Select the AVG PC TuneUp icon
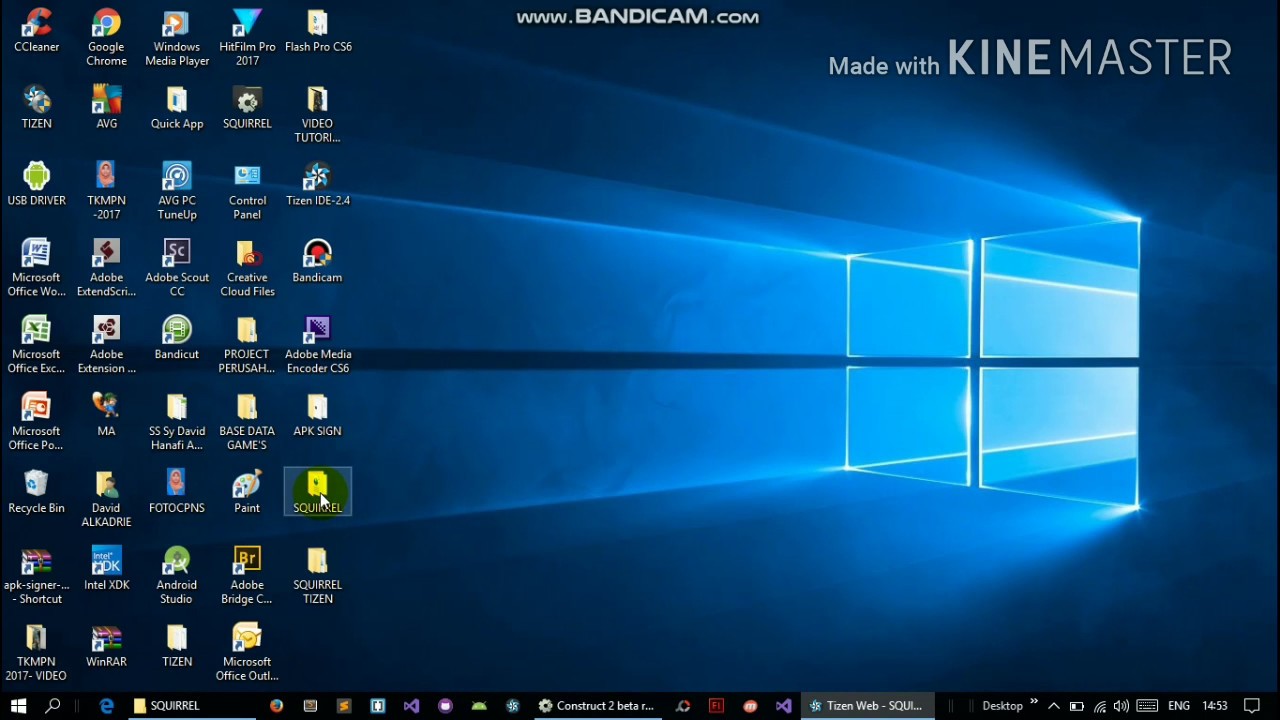 (177, 191)
